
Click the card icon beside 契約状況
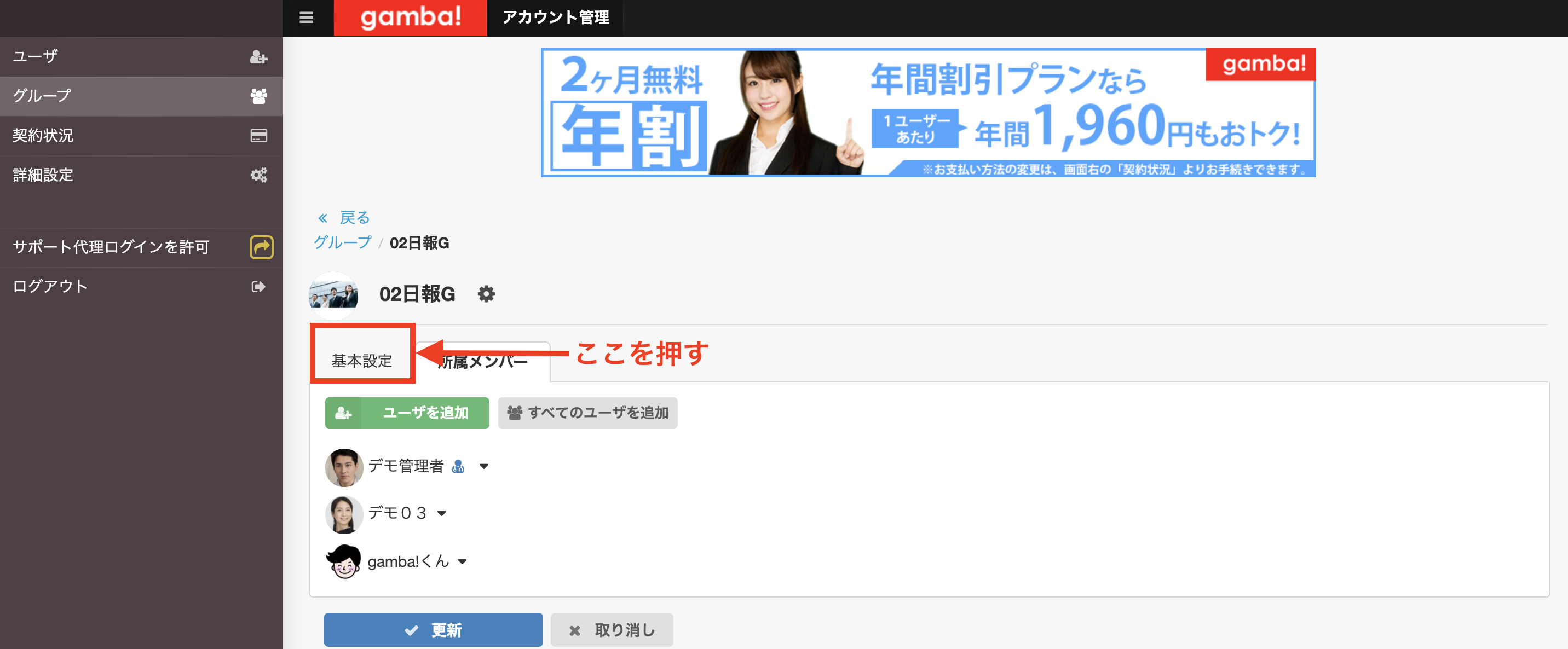[x=259, y=136]
